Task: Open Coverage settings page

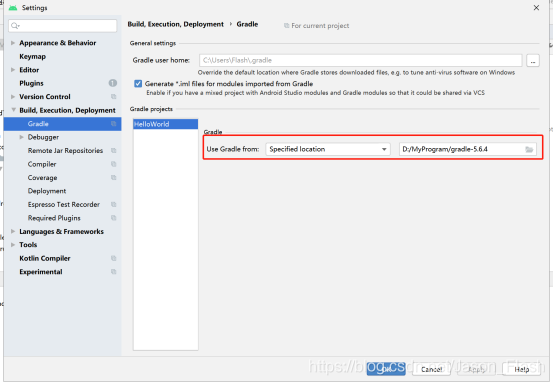Action: pyautogui.click(x=42, y=177)
